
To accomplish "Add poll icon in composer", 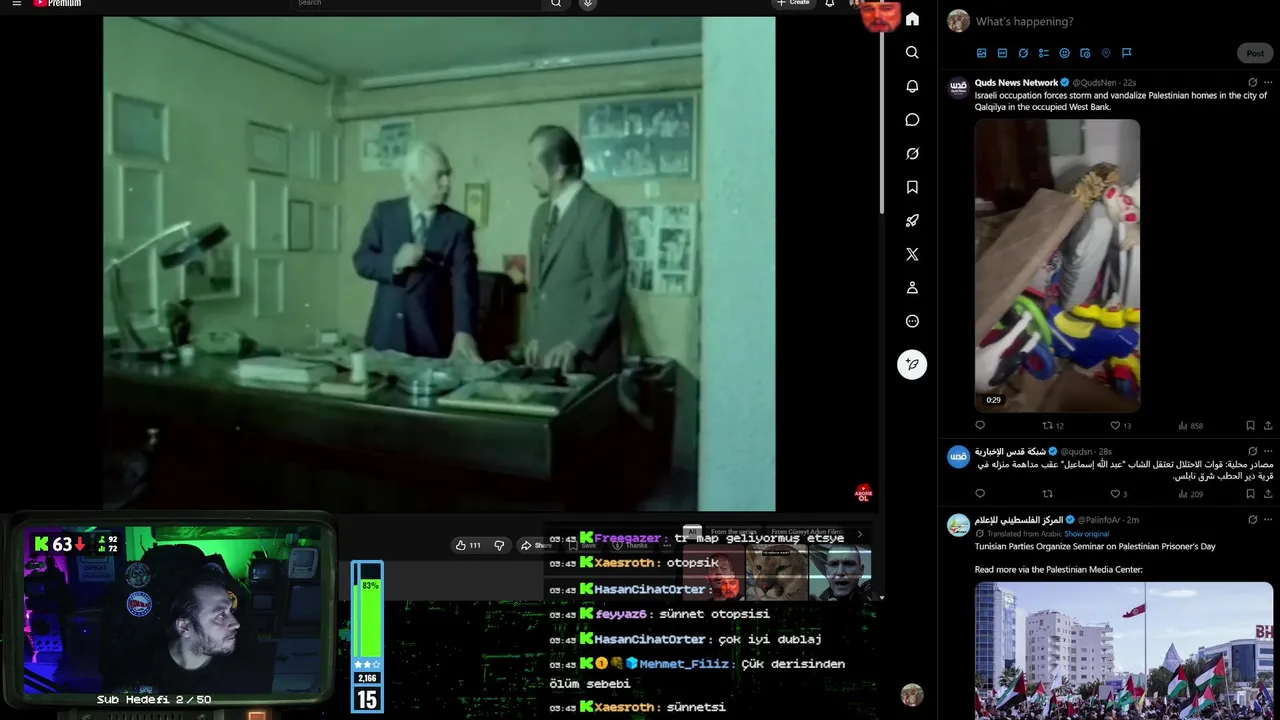I will pyautogui.click(x=1044, y=53).
